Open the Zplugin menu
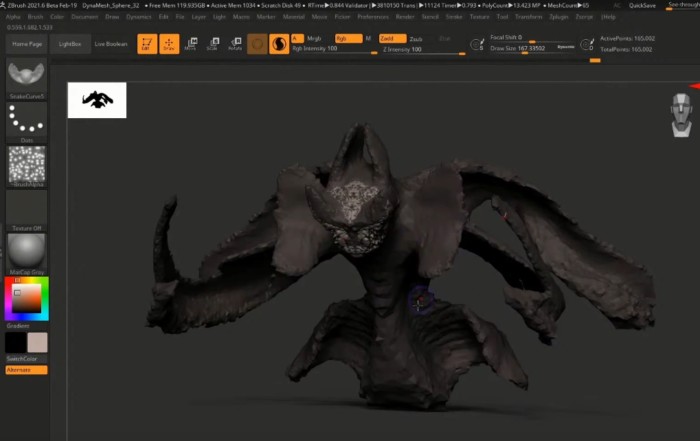This screenshot has width=700, height=441. click(556, 17)
